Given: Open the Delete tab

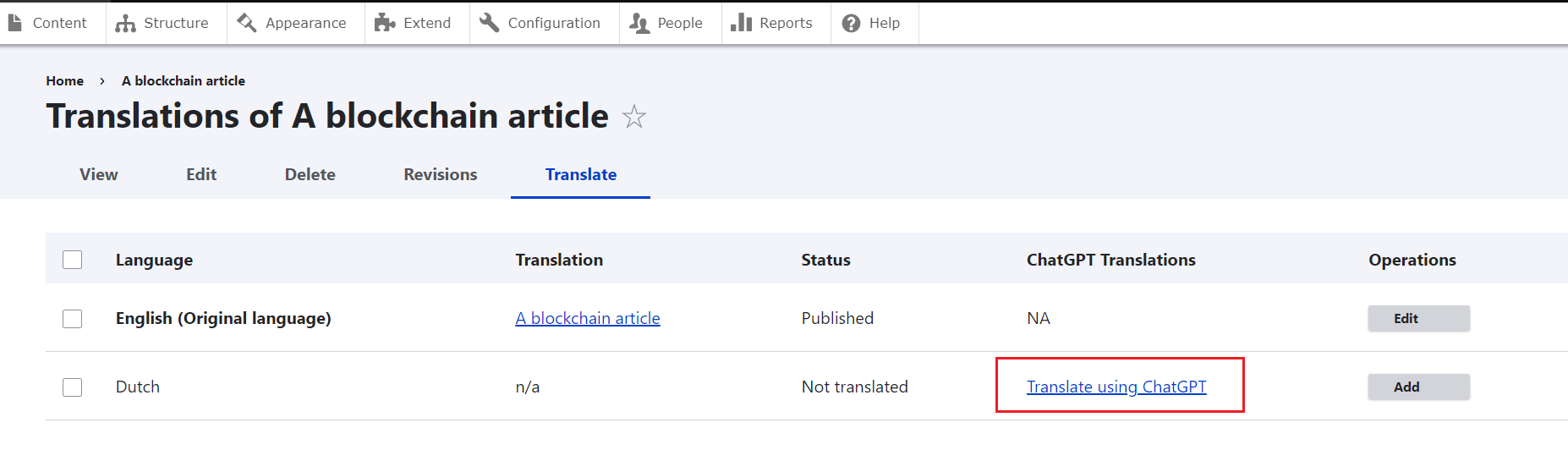Looking at the screenshot, I should 310,174.
